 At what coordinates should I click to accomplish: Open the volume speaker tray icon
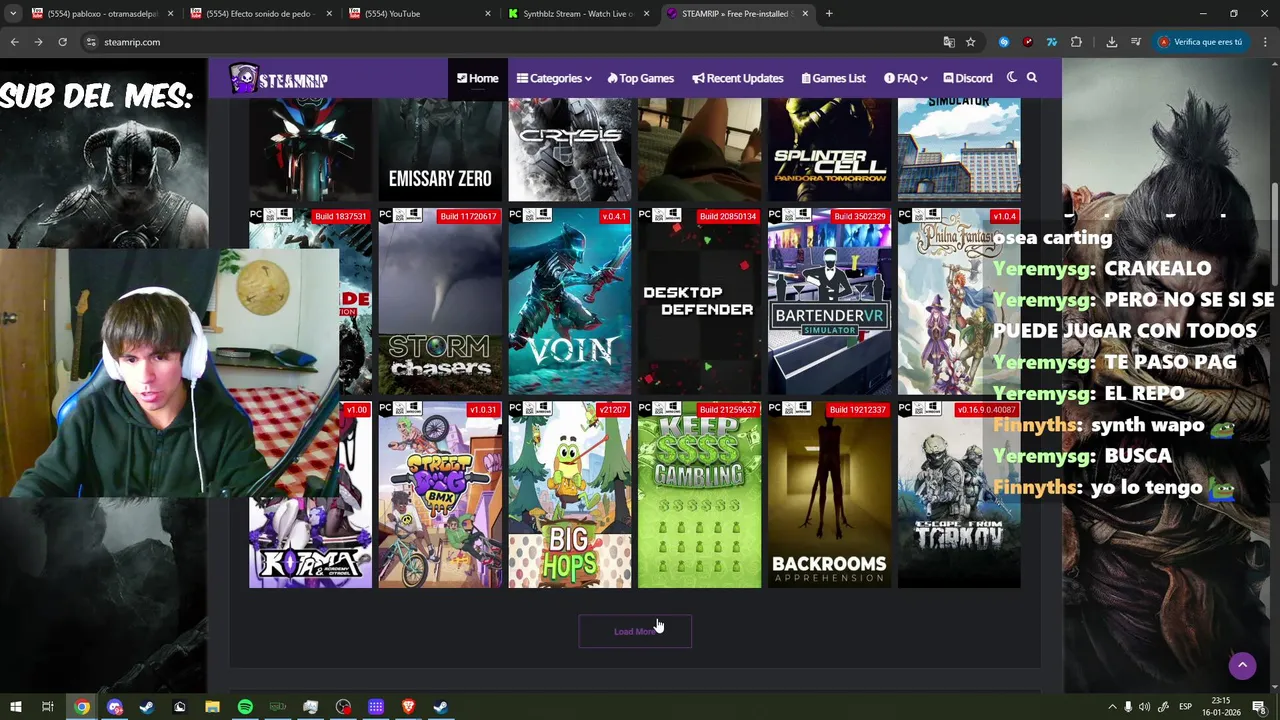[1144, 707]
